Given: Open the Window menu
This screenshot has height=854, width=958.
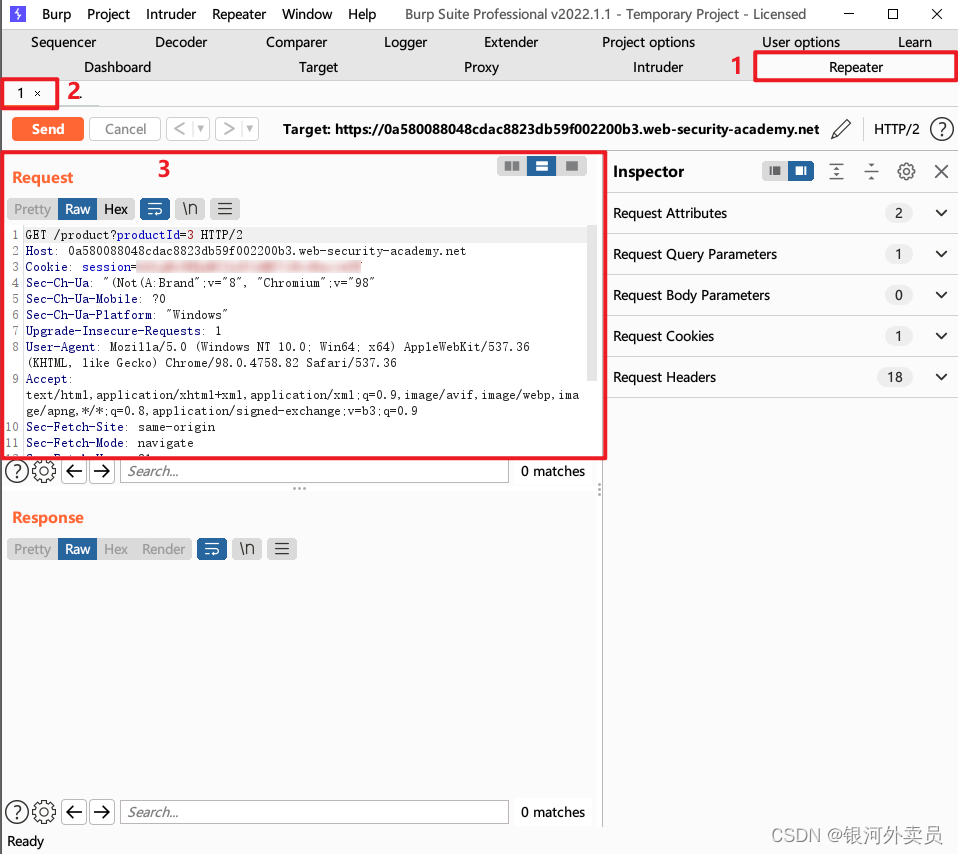Looking at the screenshot, I should tap(307, 14).
